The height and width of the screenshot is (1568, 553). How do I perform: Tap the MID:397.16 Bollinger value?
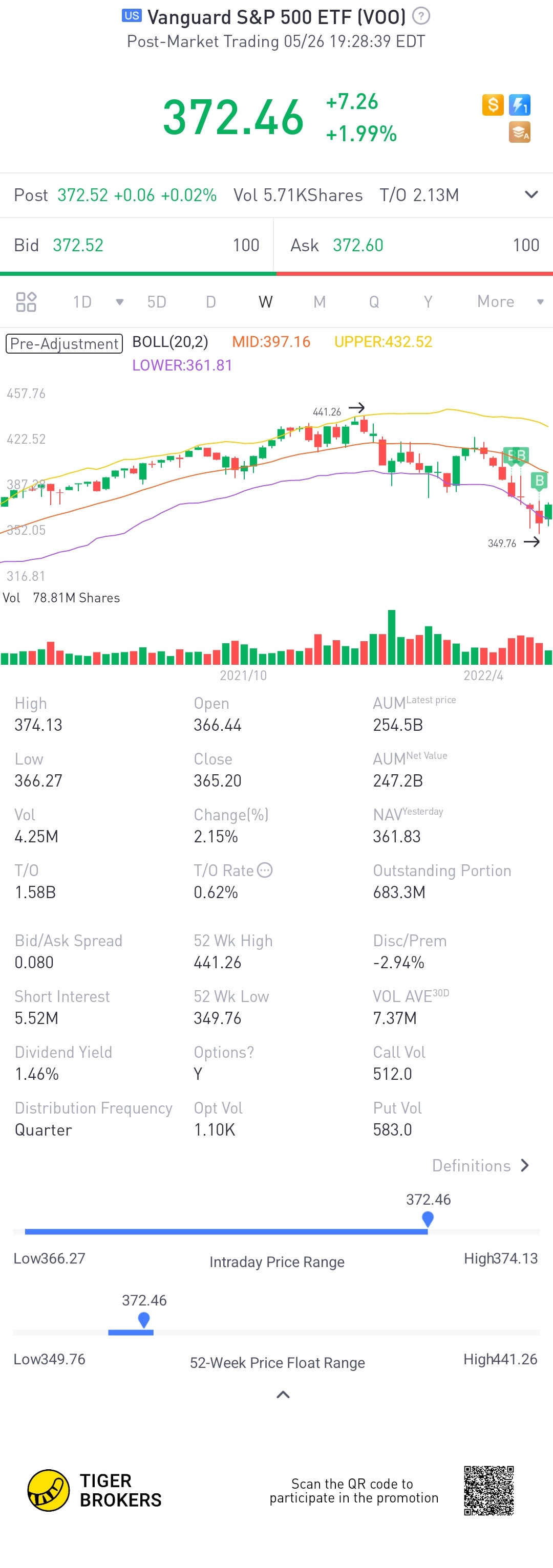(x=271, y=342)
